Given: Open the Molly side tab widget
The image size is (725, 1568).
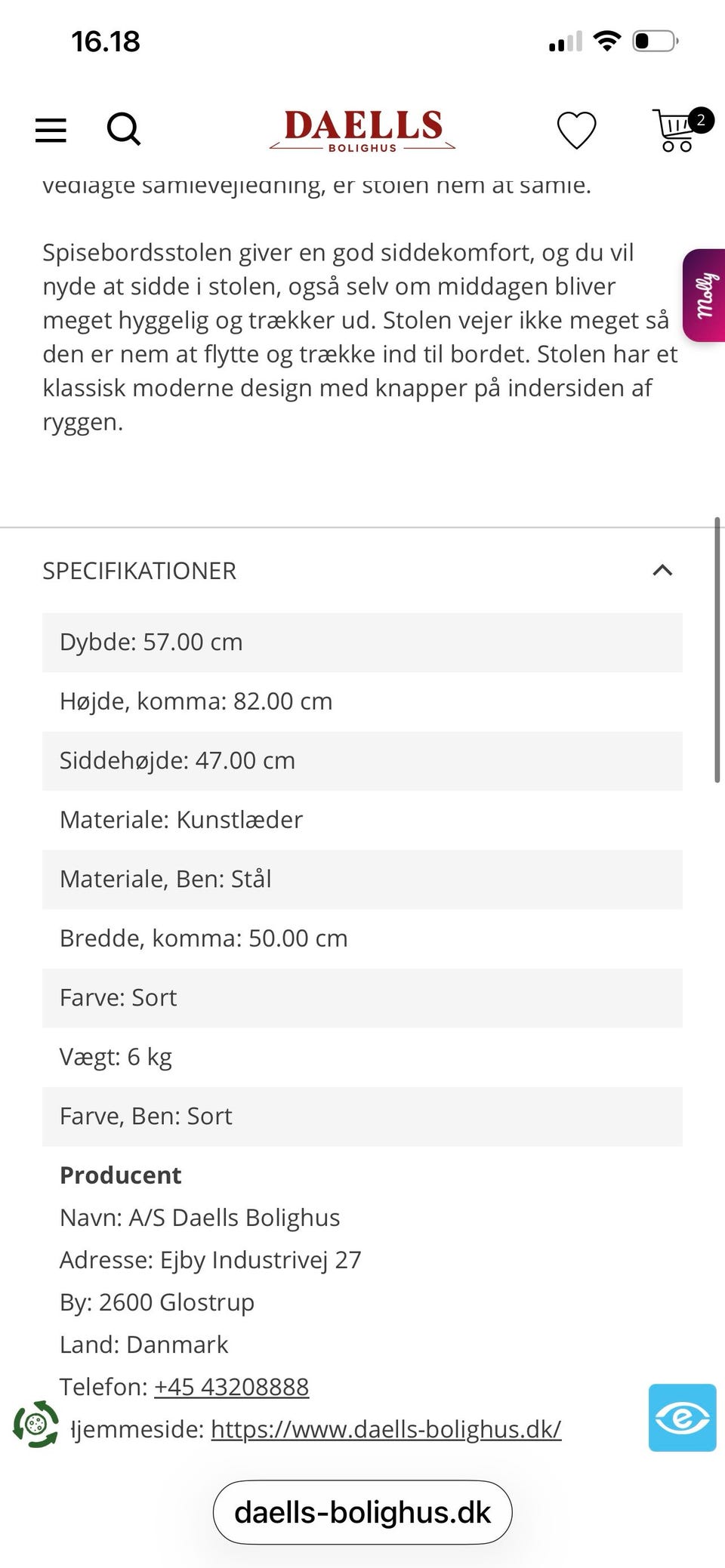Looking at the screenshot, I should pyautogui.click(x=705, y=295).
